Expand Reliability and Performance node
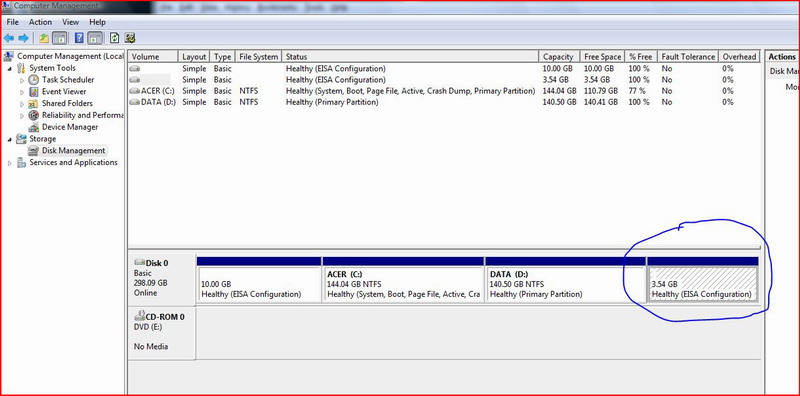 (x=22, y=115)
